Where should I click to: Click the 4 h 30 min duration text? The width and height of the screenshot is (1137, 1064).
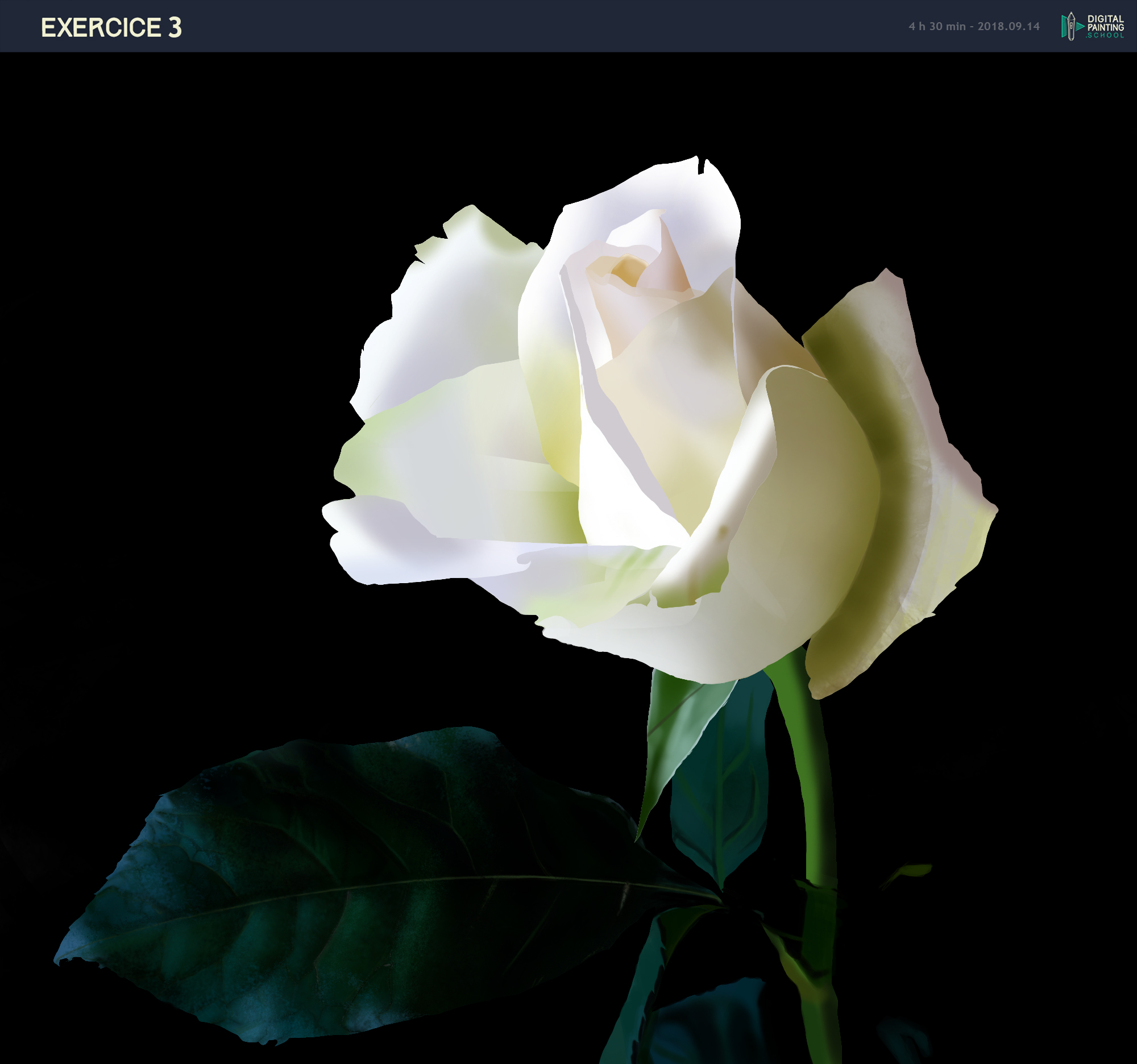tap(937, 26)
